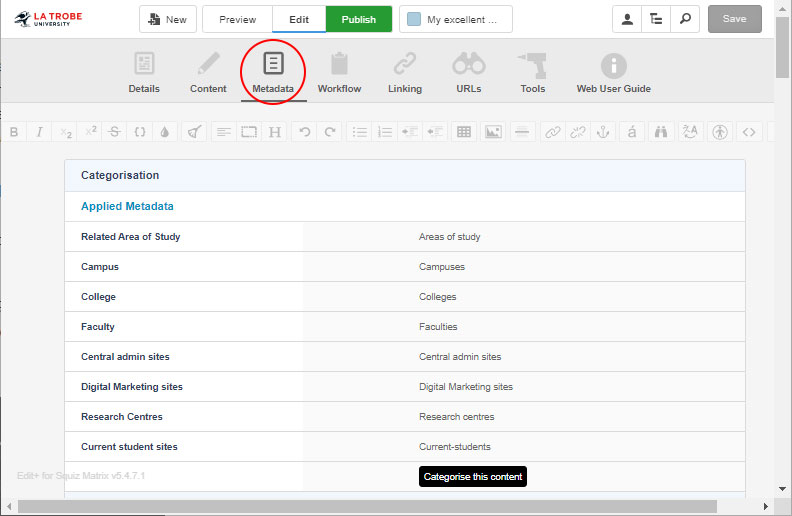Toggle strikethrough formatting in the editor toolbar
The width and height of the screenshot is (792, 516).
coord(114,132)
